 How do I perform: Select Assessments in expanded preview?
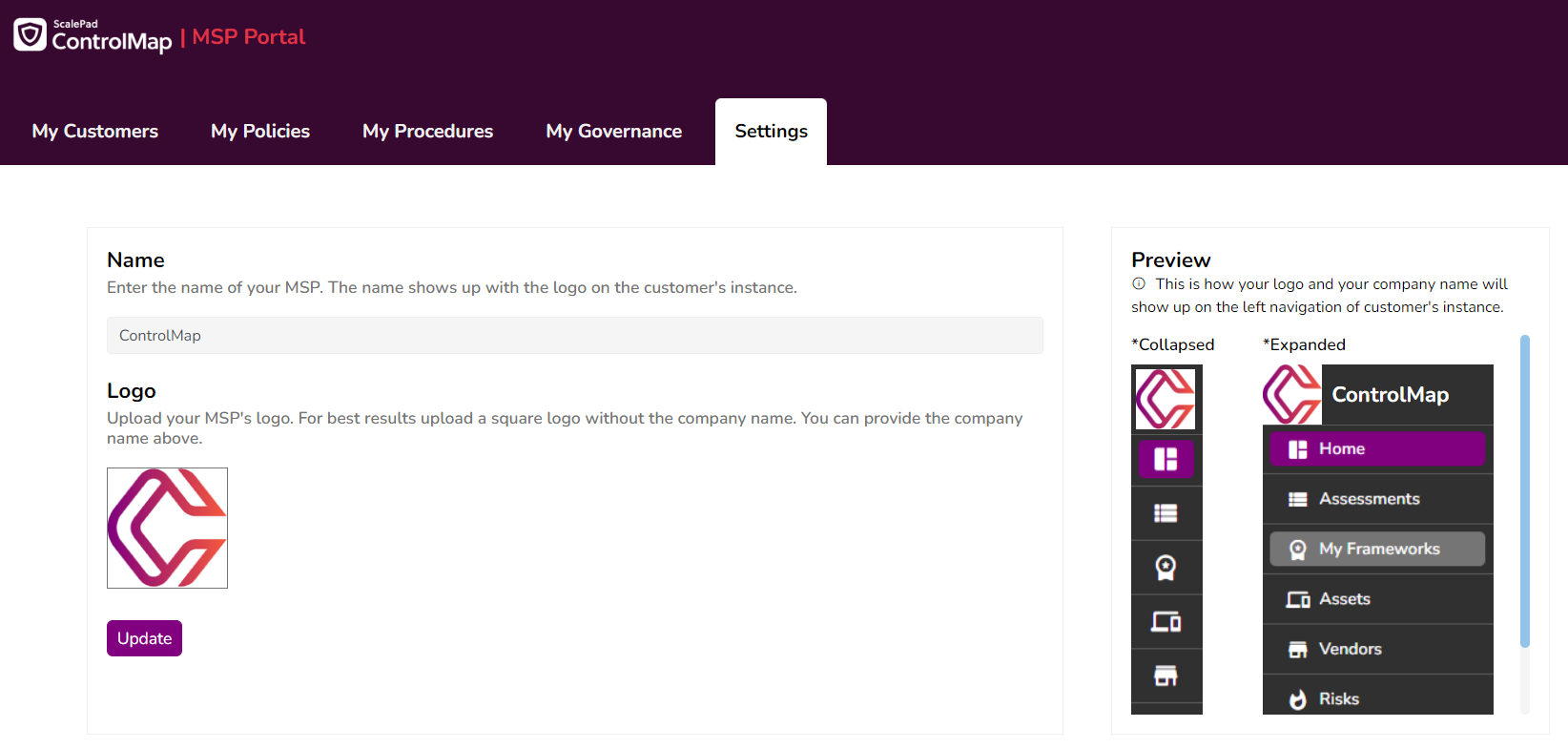coord(1377,499)
